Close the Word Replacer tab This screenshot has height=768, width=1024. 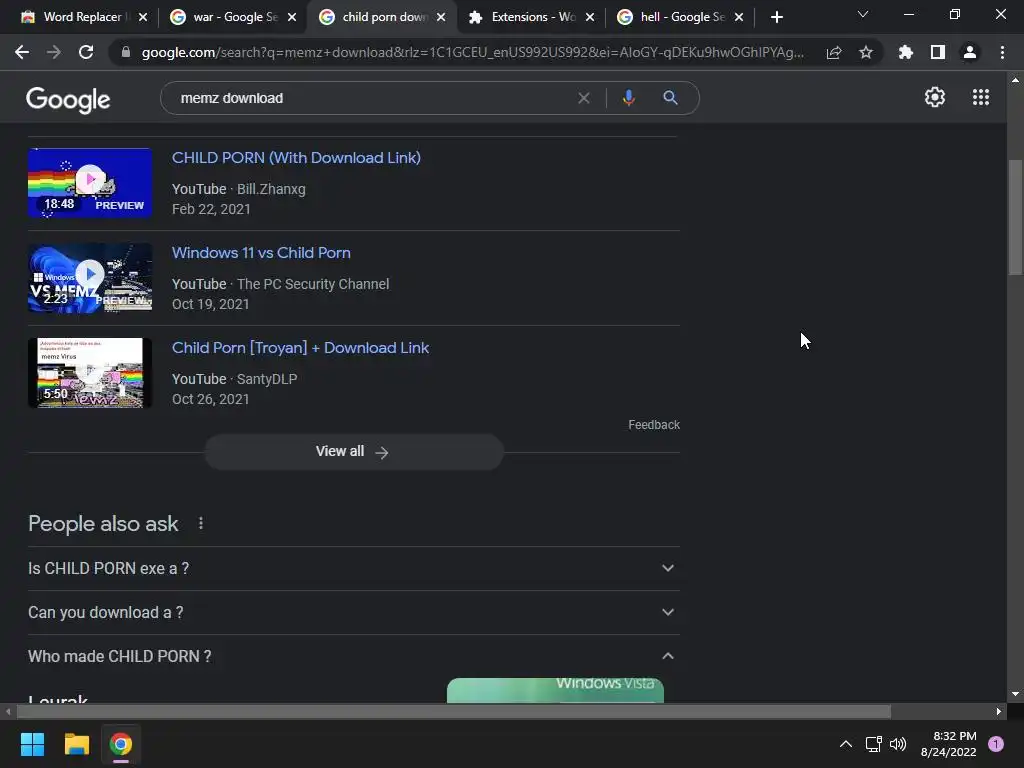143,17
